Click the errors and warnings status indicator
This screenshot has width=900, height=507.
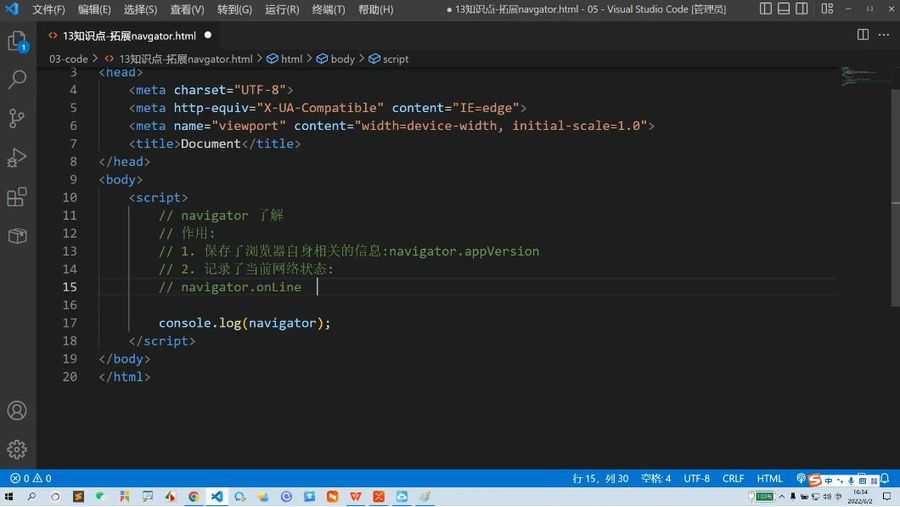click(31, 478)
